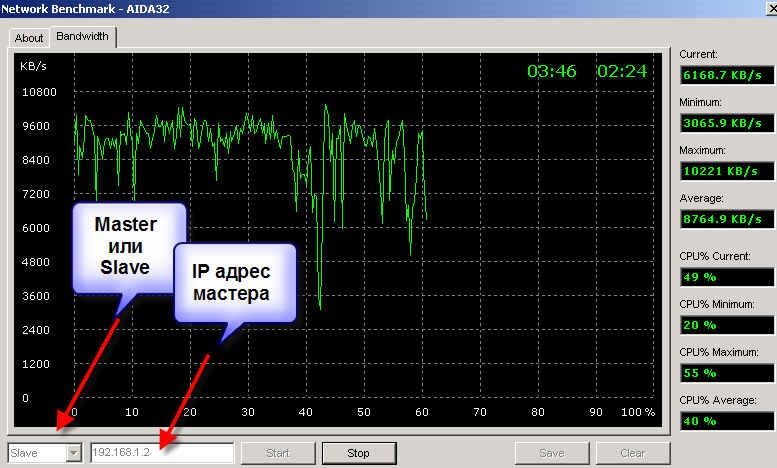This screenshot has width=777, height=468.
Task: Open the Slave mode dropdown arrow
Action: click(73, 453)
